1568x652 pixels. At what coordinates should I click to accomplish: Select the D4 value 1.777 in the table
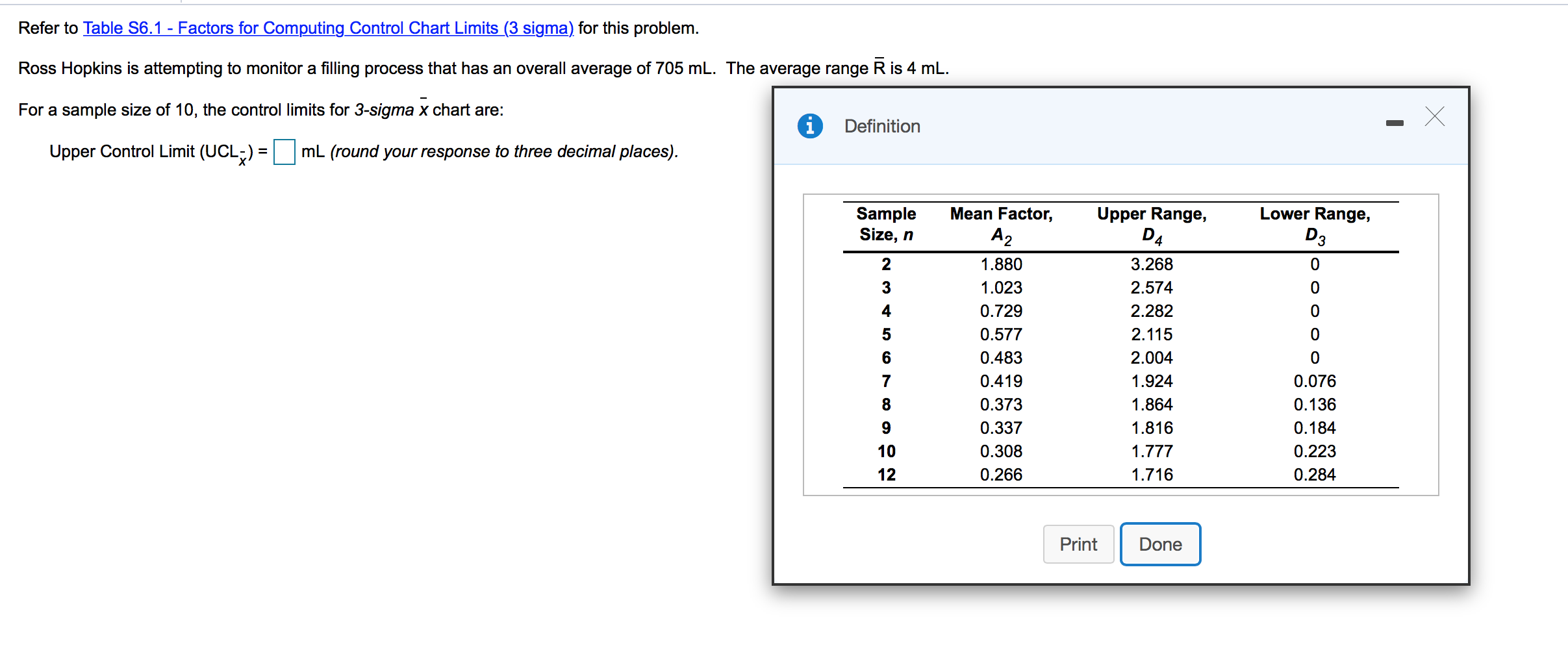pos(1152,451)
